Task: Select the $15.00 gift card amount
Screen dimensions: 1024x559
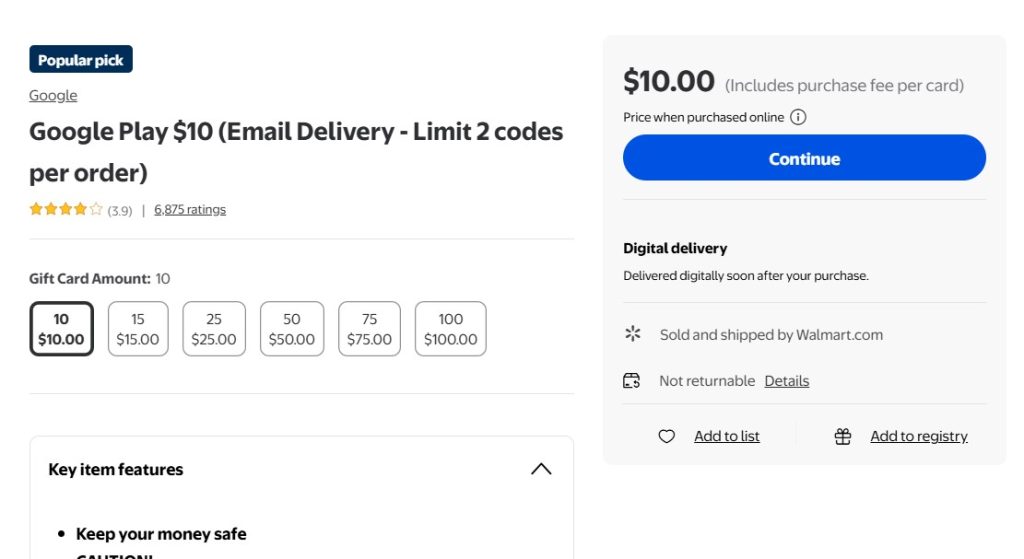Action: pos(138,329)
